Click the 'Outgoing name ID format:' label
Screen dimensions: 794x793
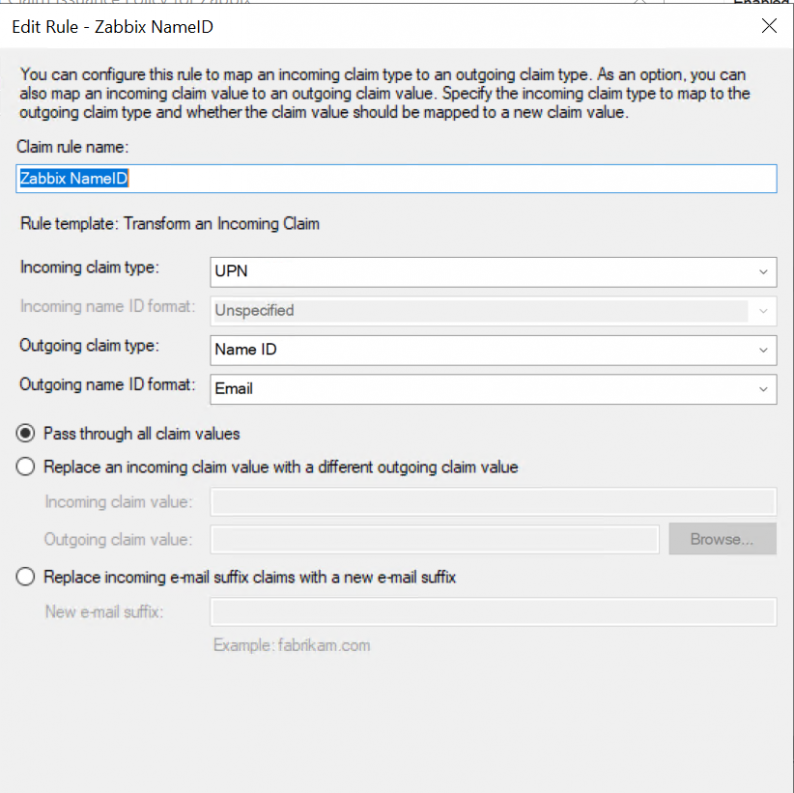click(107, 384)
